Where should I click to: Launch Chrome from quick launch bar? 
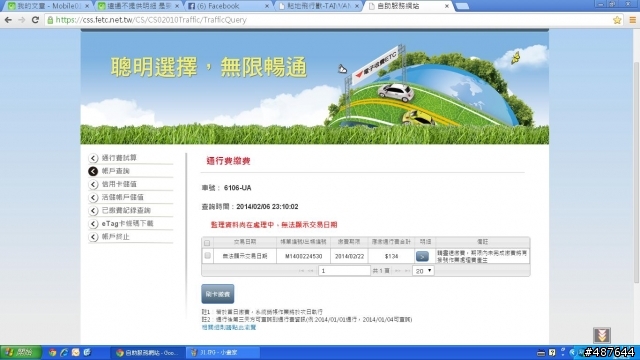[x=52, y=352]
